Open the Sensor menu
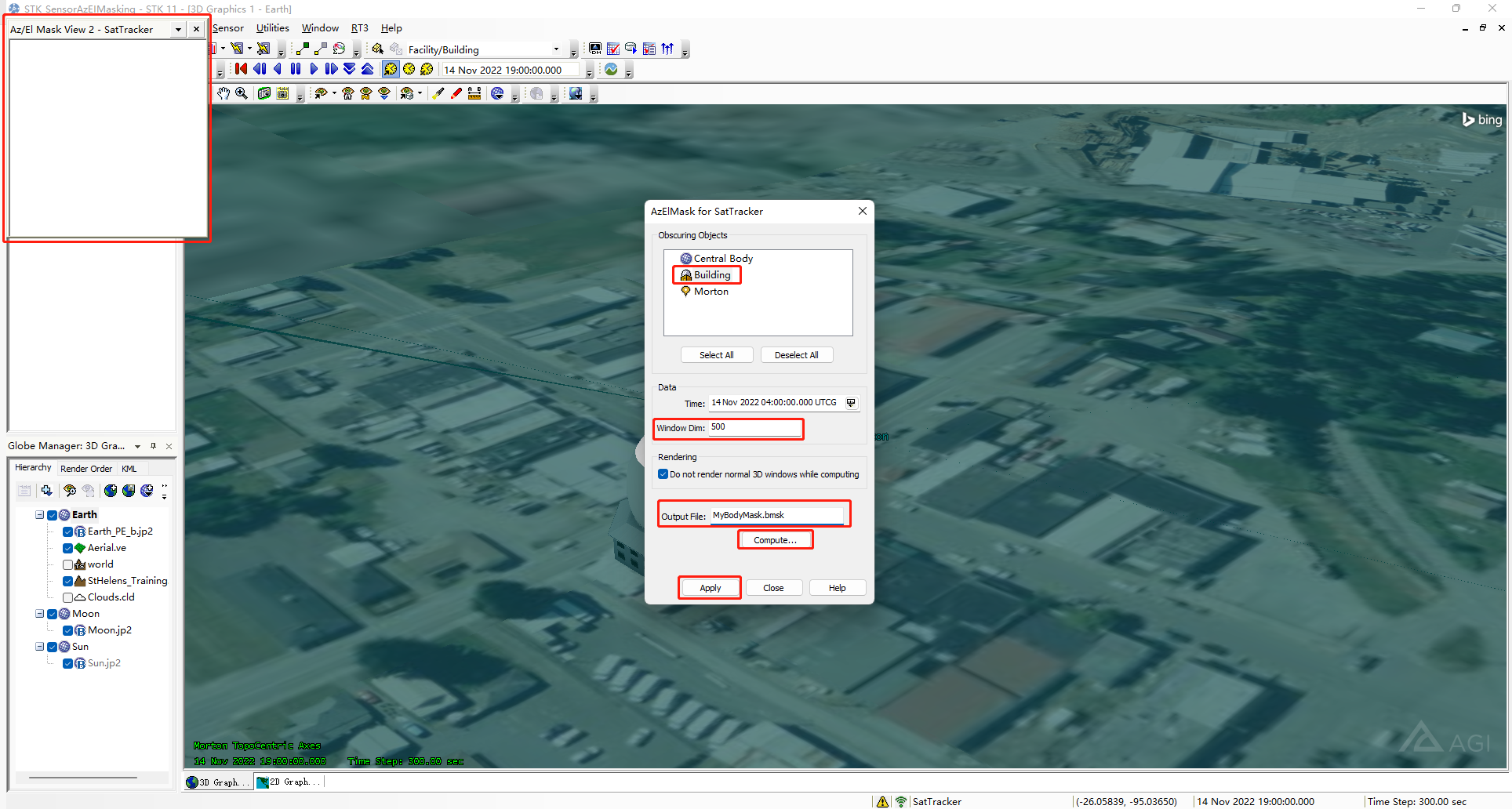Image resolution: width=1512 pixels, height=809 pixels. (x=228, y=27)
